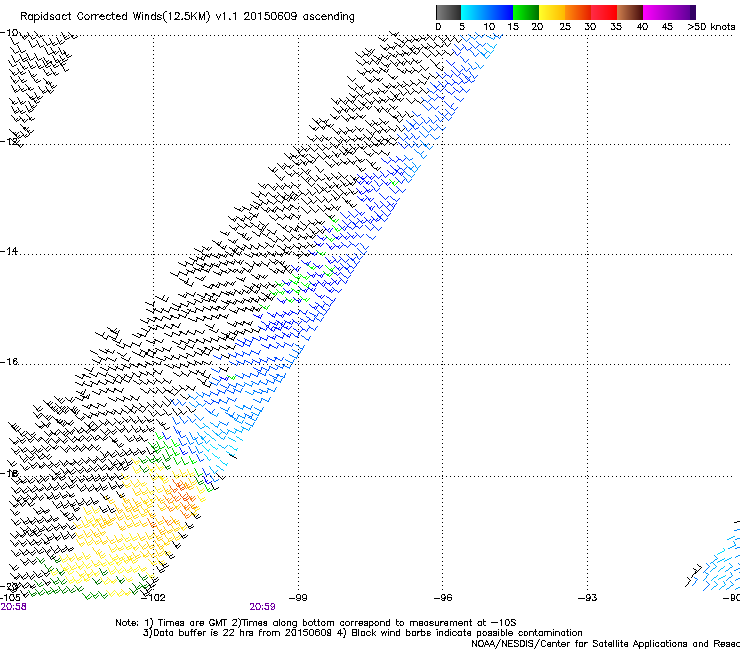Click the gray 0-5 knots color swatch

coord(449,12)
